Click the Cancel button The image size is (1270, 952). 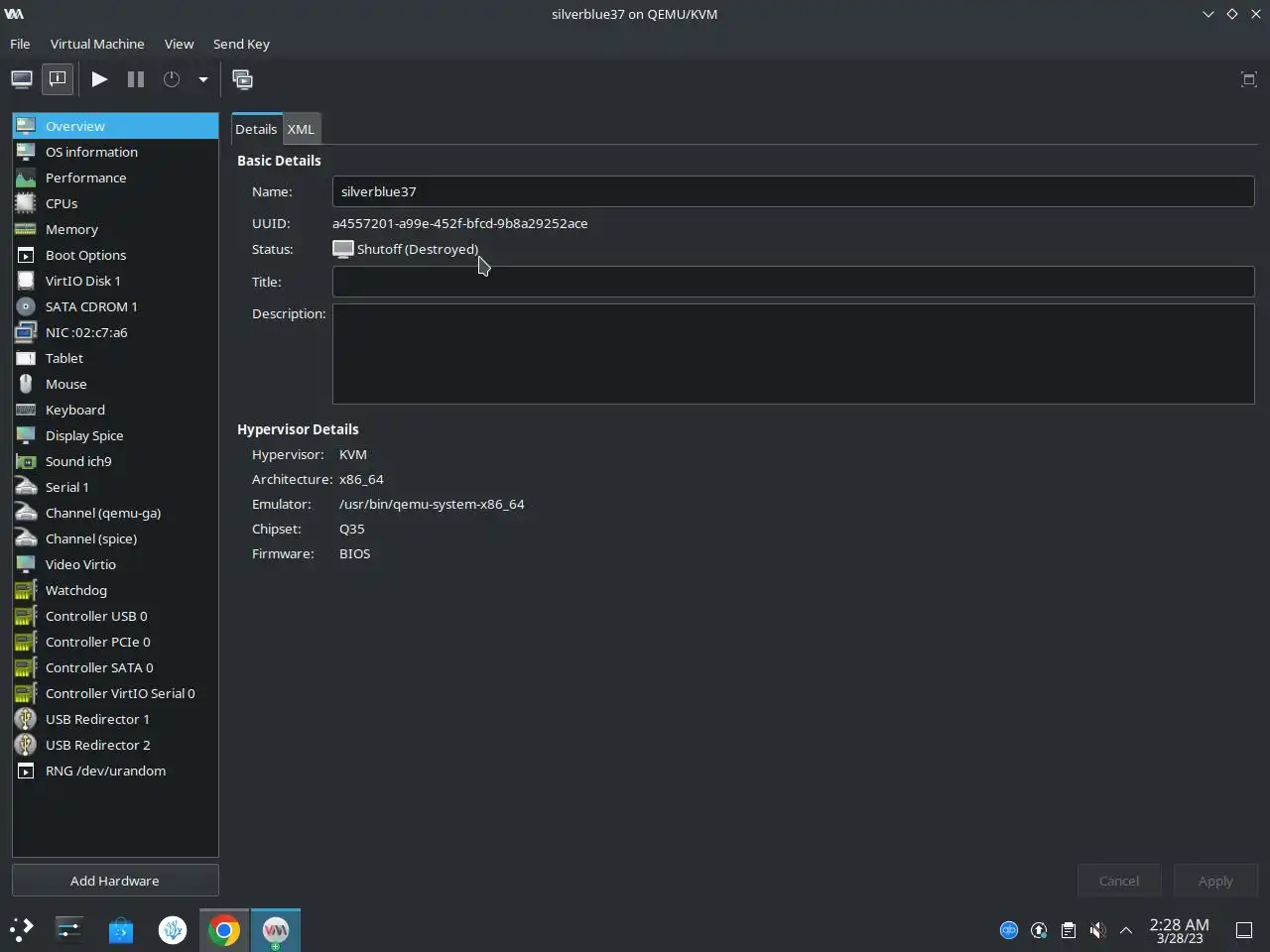coord(1119,881)
